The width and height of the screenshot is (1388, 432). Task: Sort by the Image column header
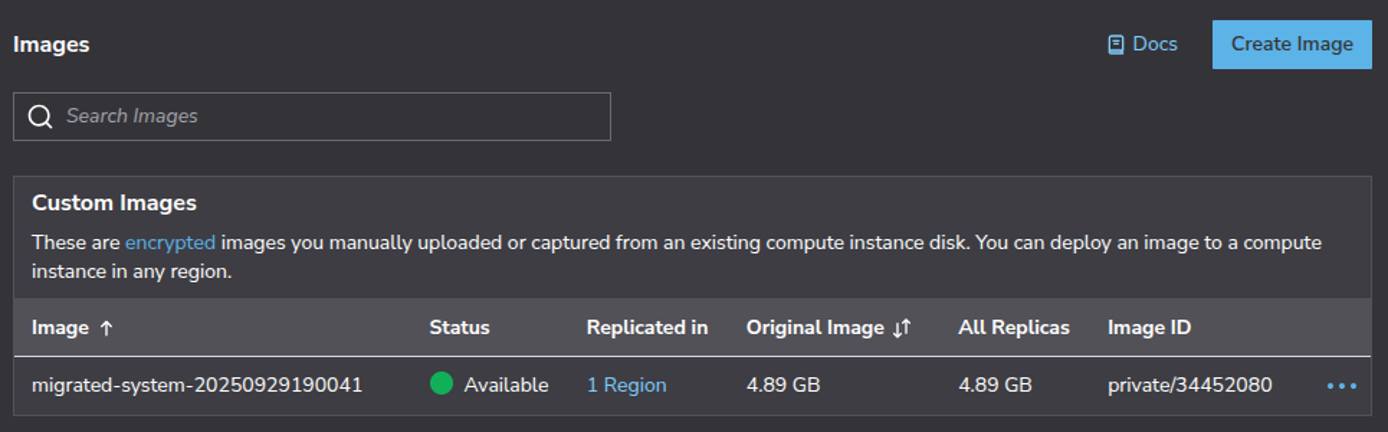tap(60, 328)
